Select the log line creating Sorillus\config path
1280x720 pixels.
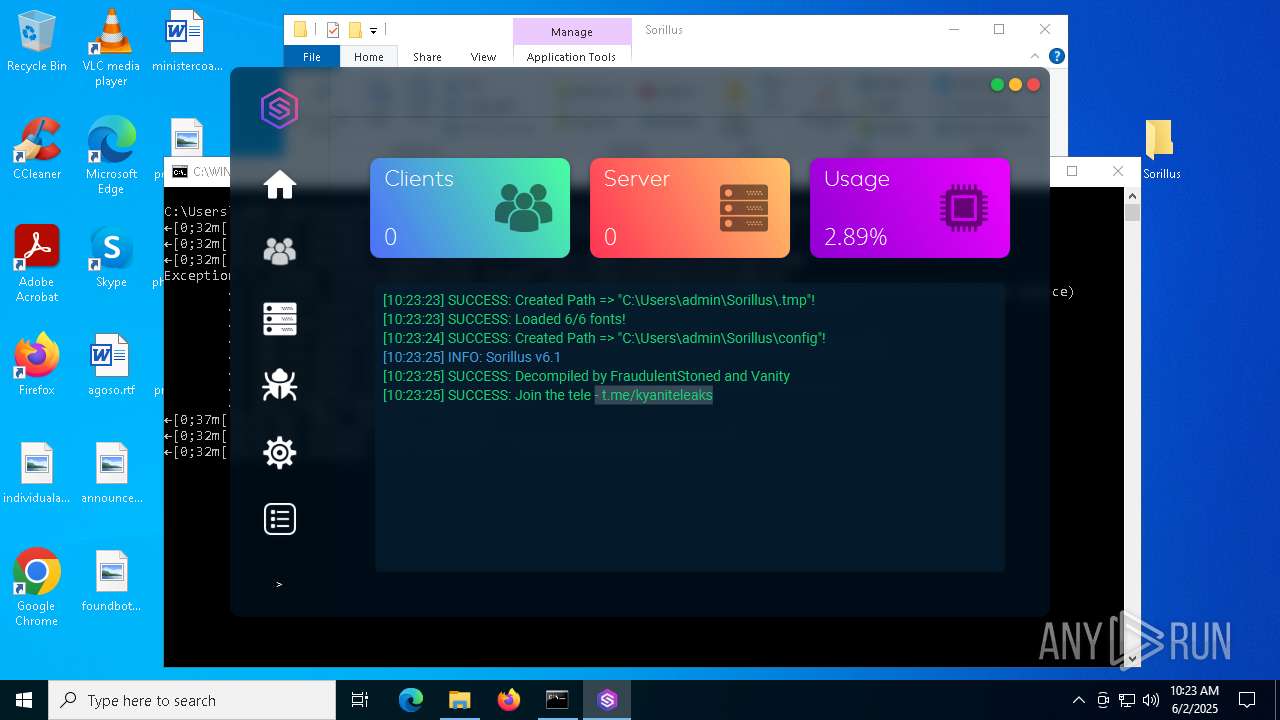[x=604, y=338]
